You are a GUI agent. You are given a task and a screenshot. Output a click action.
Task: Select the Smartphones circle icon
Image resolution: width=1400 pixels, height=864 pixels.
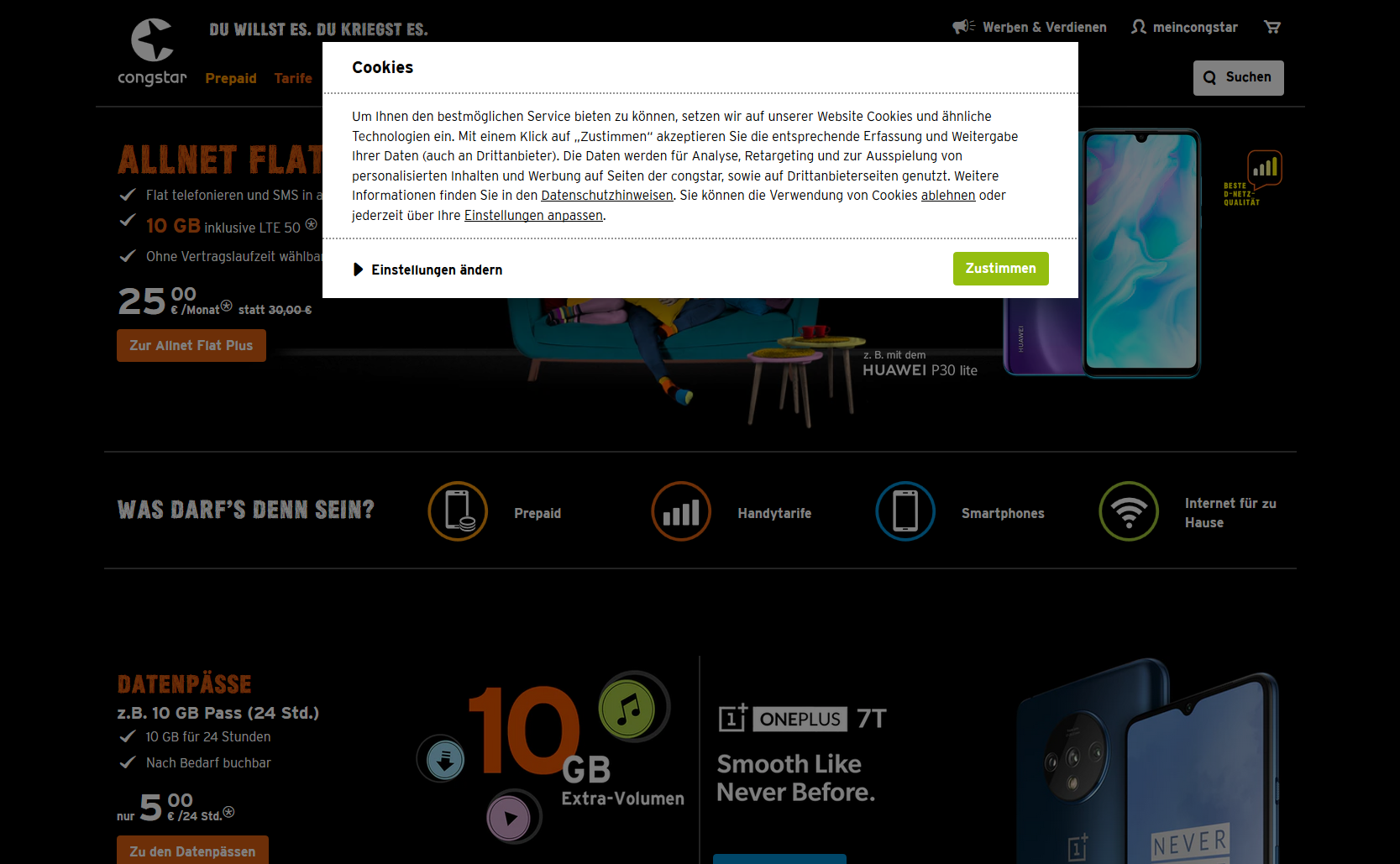(x=905, y=511)
